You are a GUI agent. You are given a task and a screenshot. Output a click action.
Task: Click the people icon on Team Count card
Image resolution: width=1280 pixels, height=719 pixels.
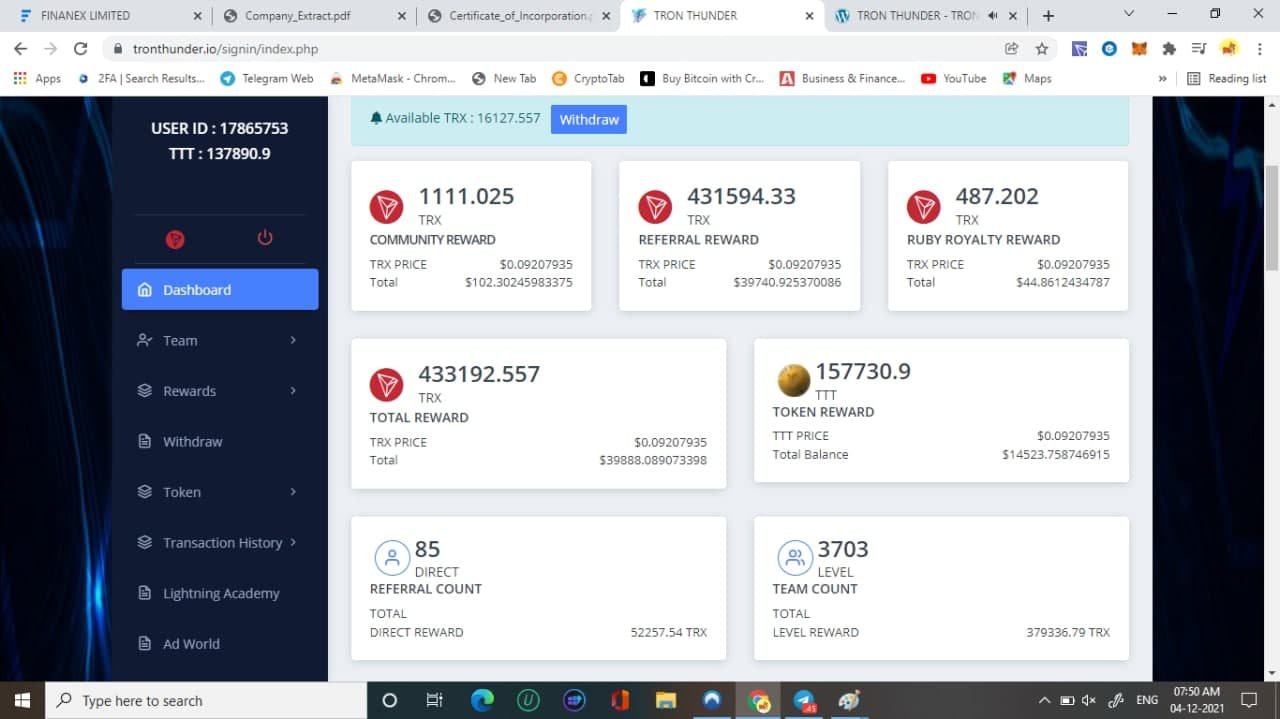794,558
